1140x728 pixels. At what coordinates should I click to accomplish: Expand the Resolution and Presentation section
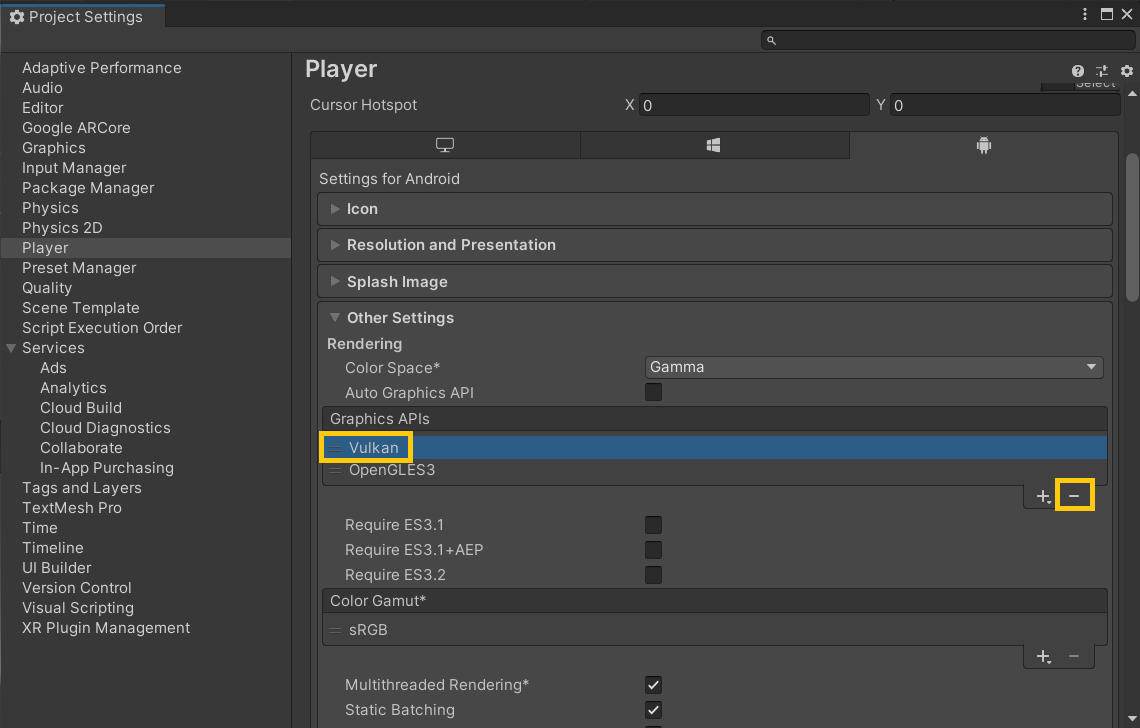[715, 245]
